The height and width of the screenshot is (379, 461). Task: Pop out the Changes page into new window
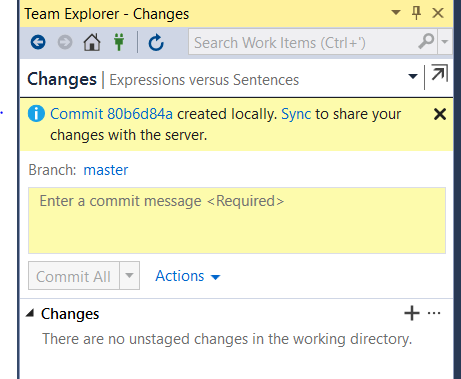coord(439,74)
